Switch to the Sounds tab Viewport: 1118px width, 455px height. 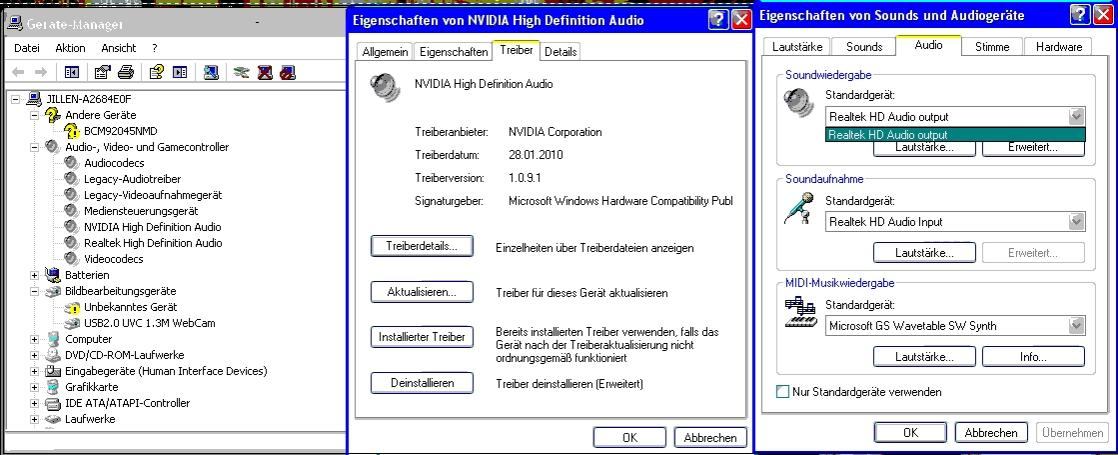tap(864, 46)
